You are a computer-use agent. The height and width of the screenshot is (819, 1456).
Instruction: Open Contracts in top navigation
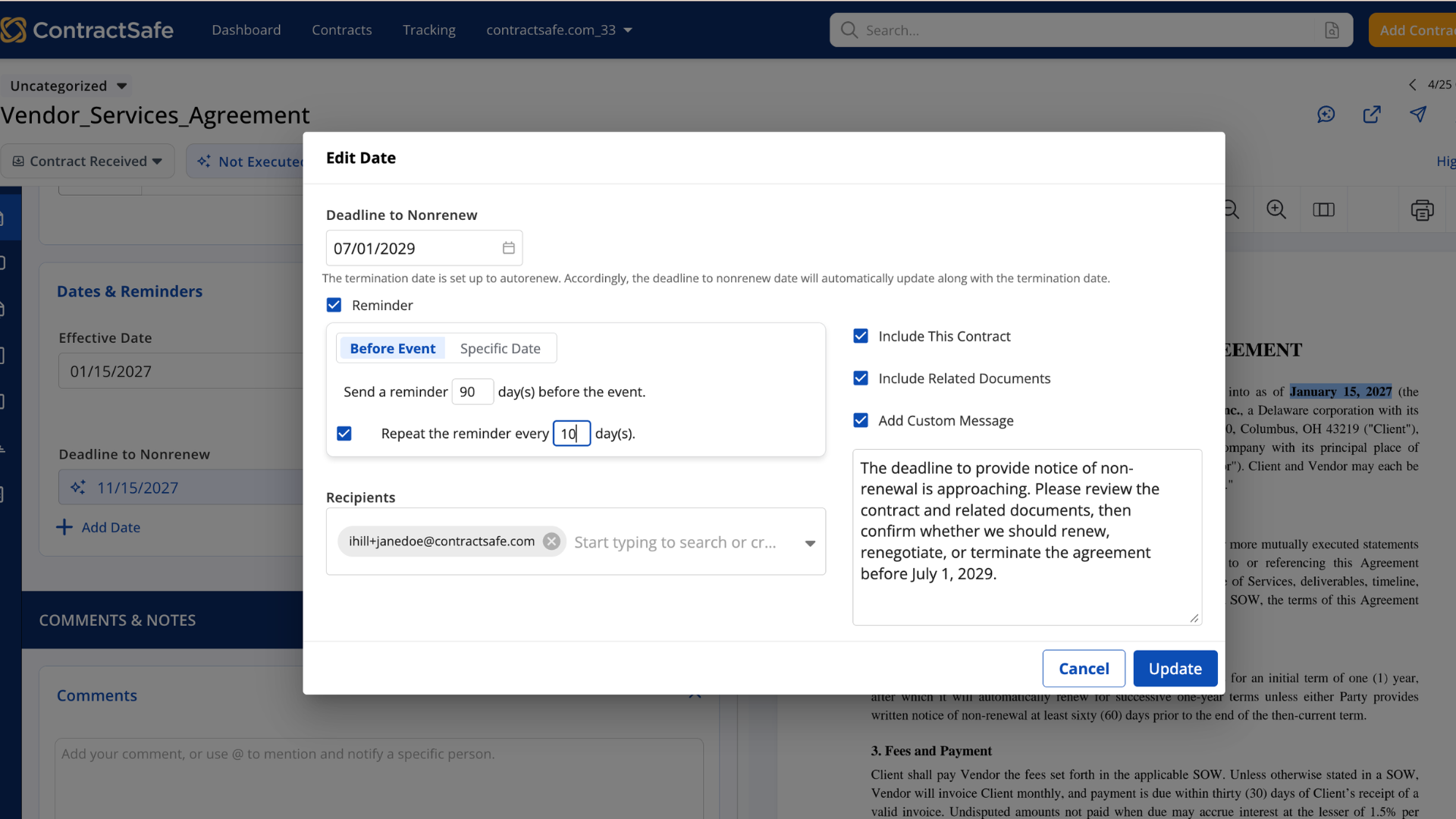coord(342,30)
